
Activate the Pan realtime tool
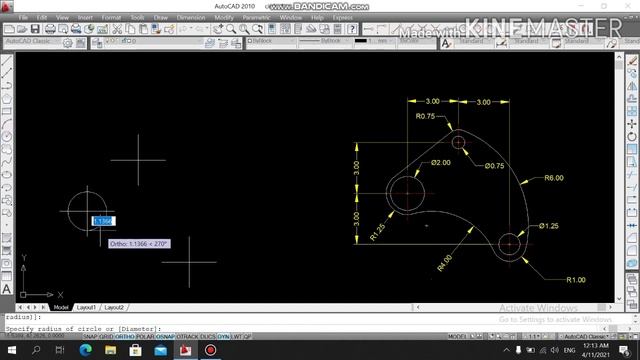tap(218, 29)
